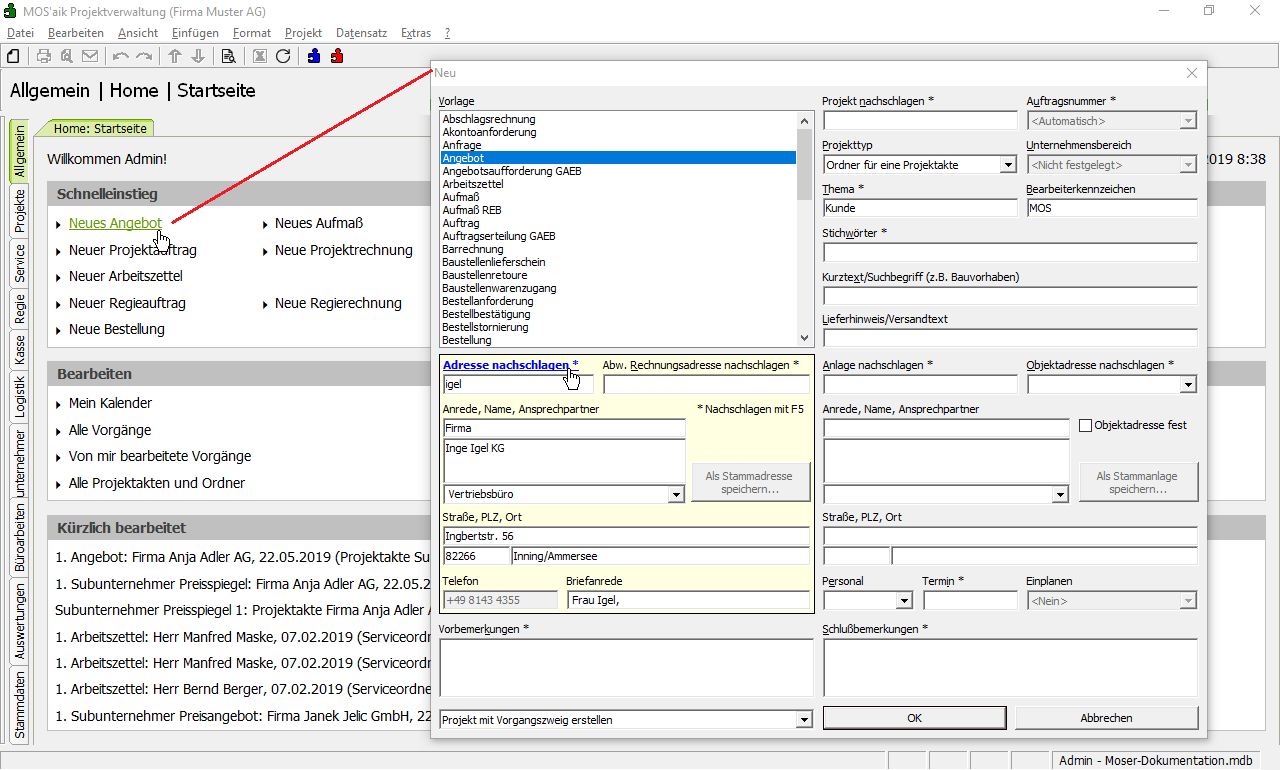Click the red puzzle piece icon
1280x770 pixels.
click(337, 56)
